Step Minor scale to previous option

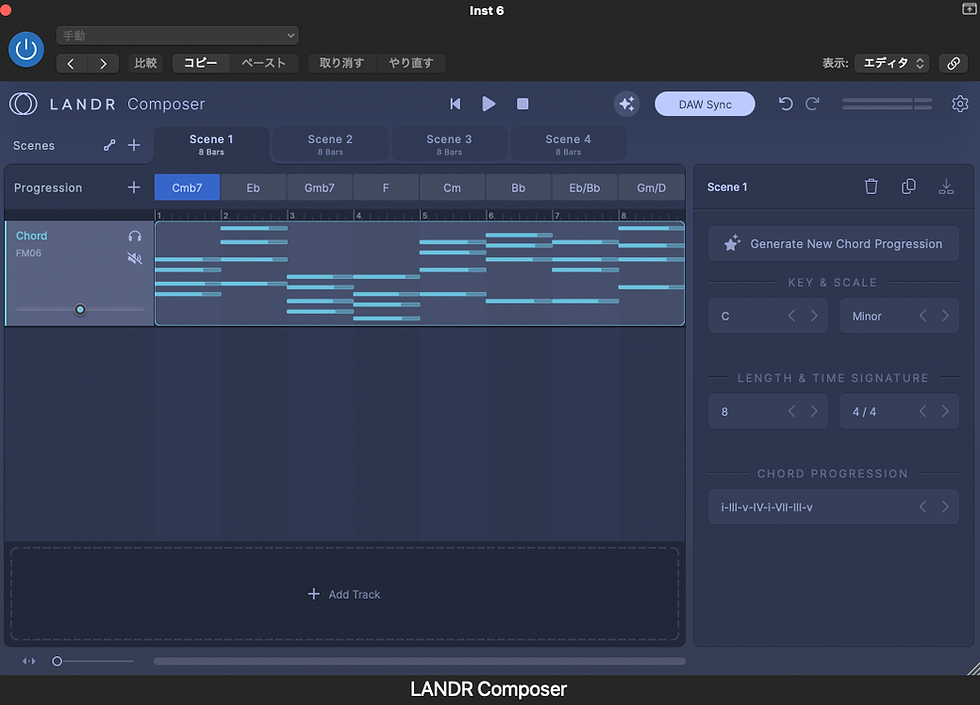[923, 316]
